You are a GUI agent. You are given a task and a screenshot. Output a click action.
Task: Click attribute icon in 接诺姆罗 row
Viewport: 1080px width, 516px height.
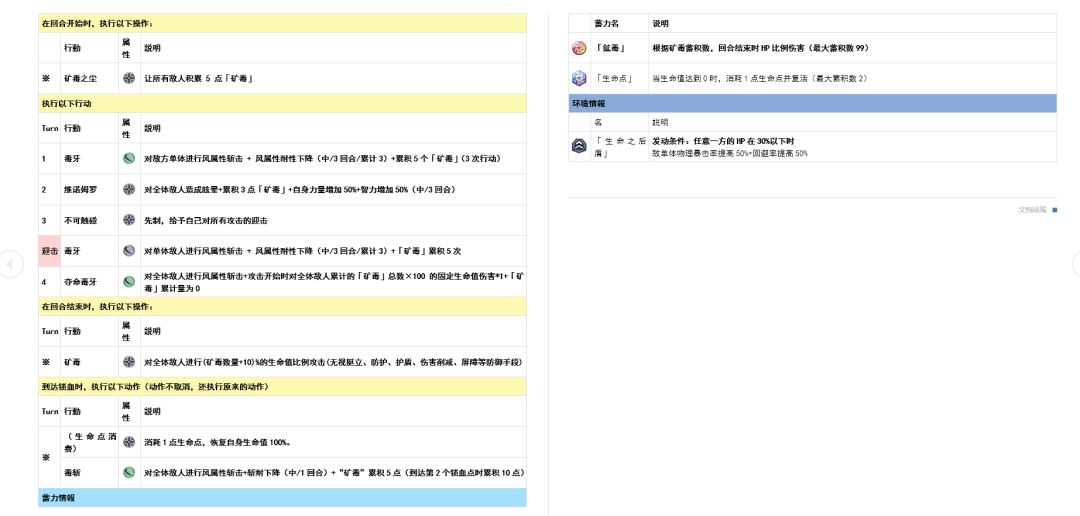click(x=129, y=189)
